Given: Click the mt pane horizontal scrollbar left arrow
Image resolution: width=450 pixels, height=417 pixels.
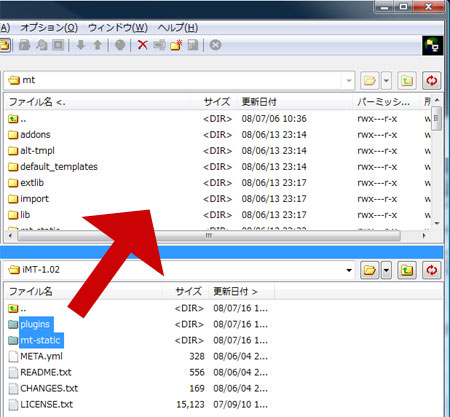Looking at the screenshot, I should (x=10, y=236).
